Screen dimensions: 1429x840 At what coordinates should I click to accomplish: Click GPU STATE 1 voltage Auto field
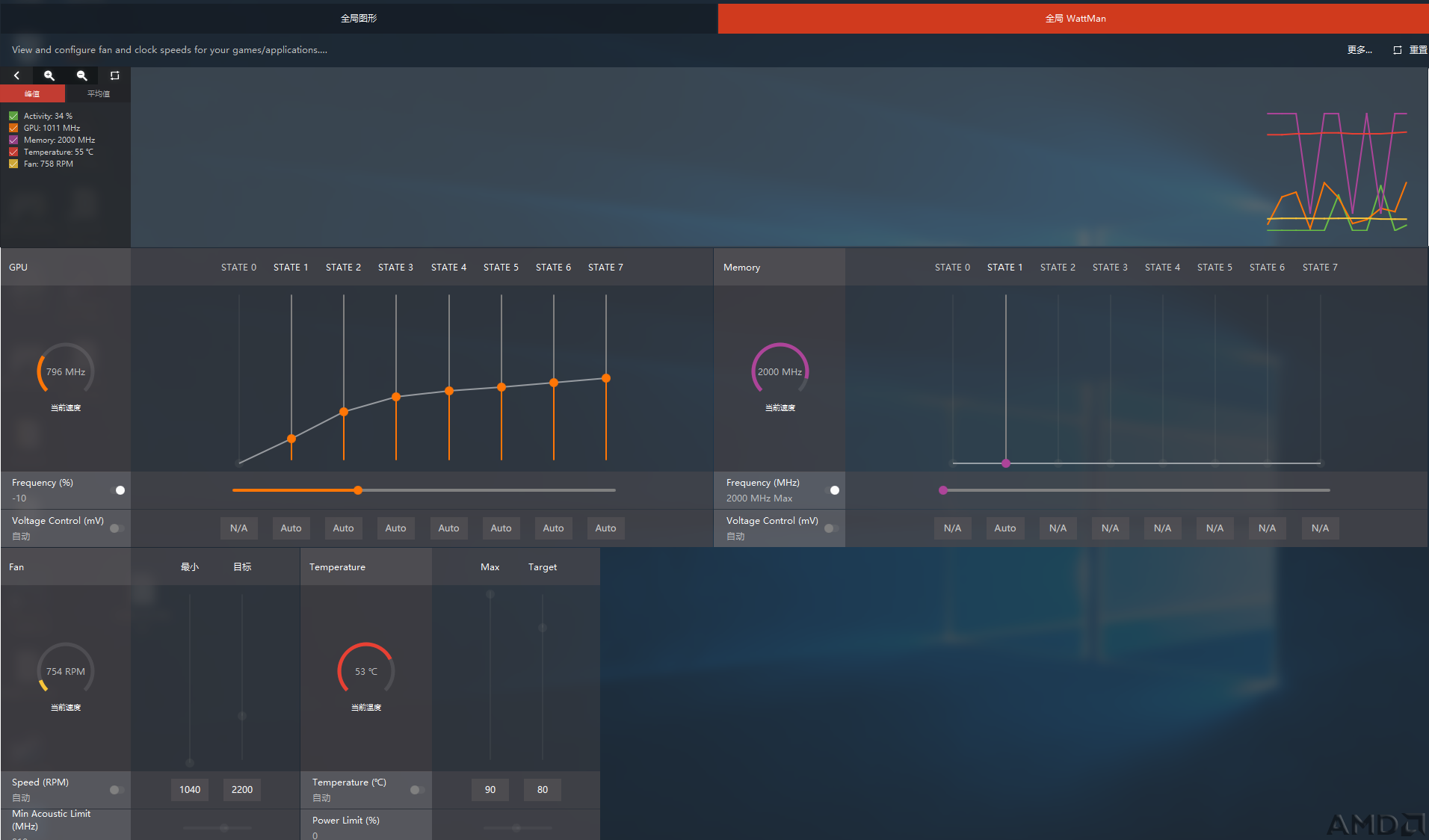point(291,528)
